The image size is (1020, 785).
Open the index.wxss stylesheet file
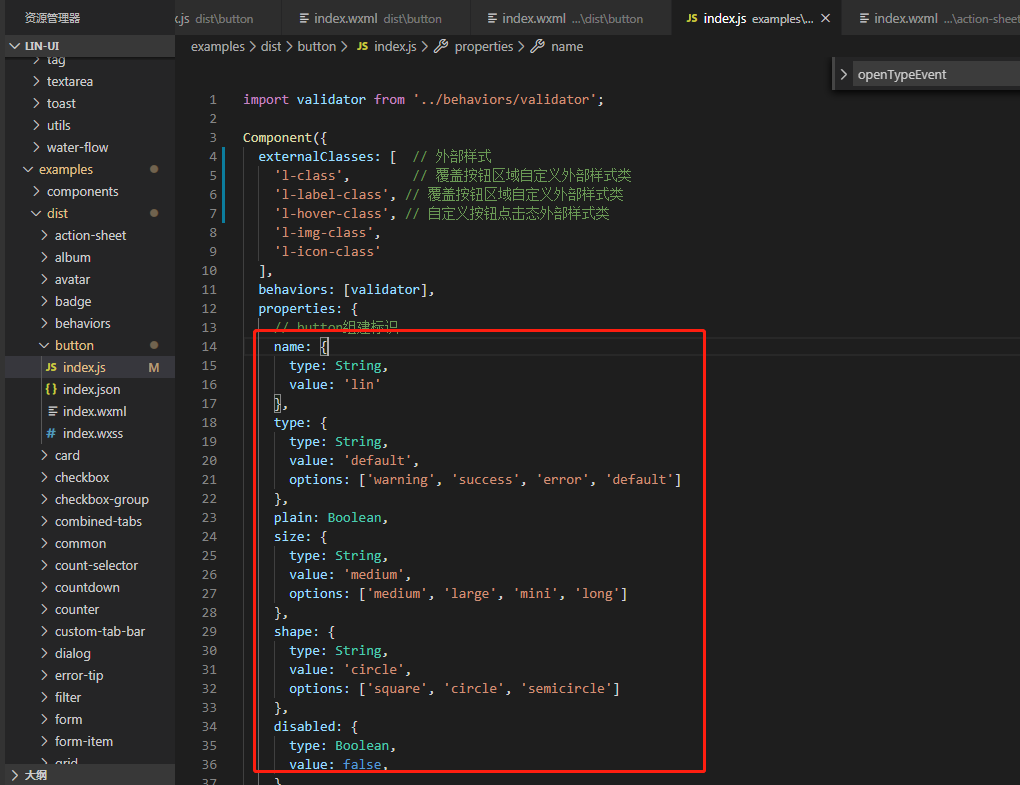[90, 434]
